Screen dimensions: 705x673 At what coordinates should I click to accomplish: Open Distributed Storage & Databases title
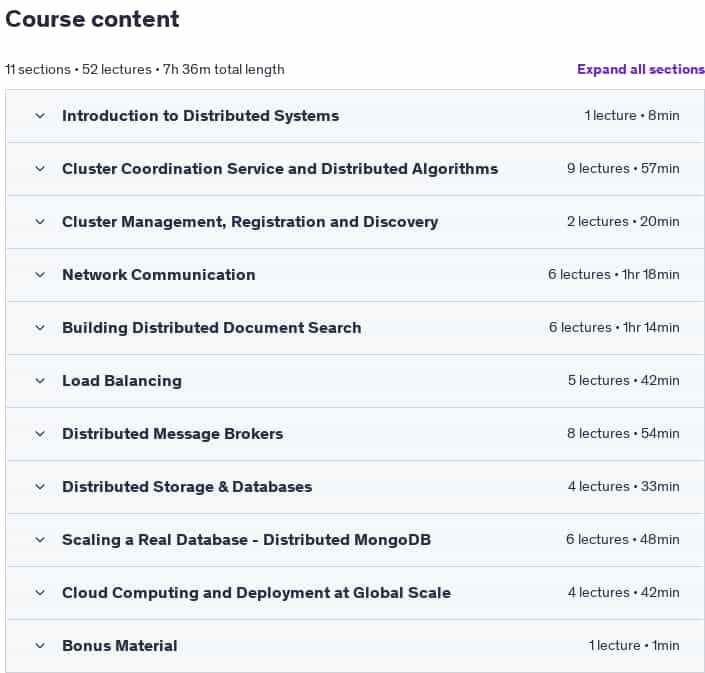coord(187,487)
